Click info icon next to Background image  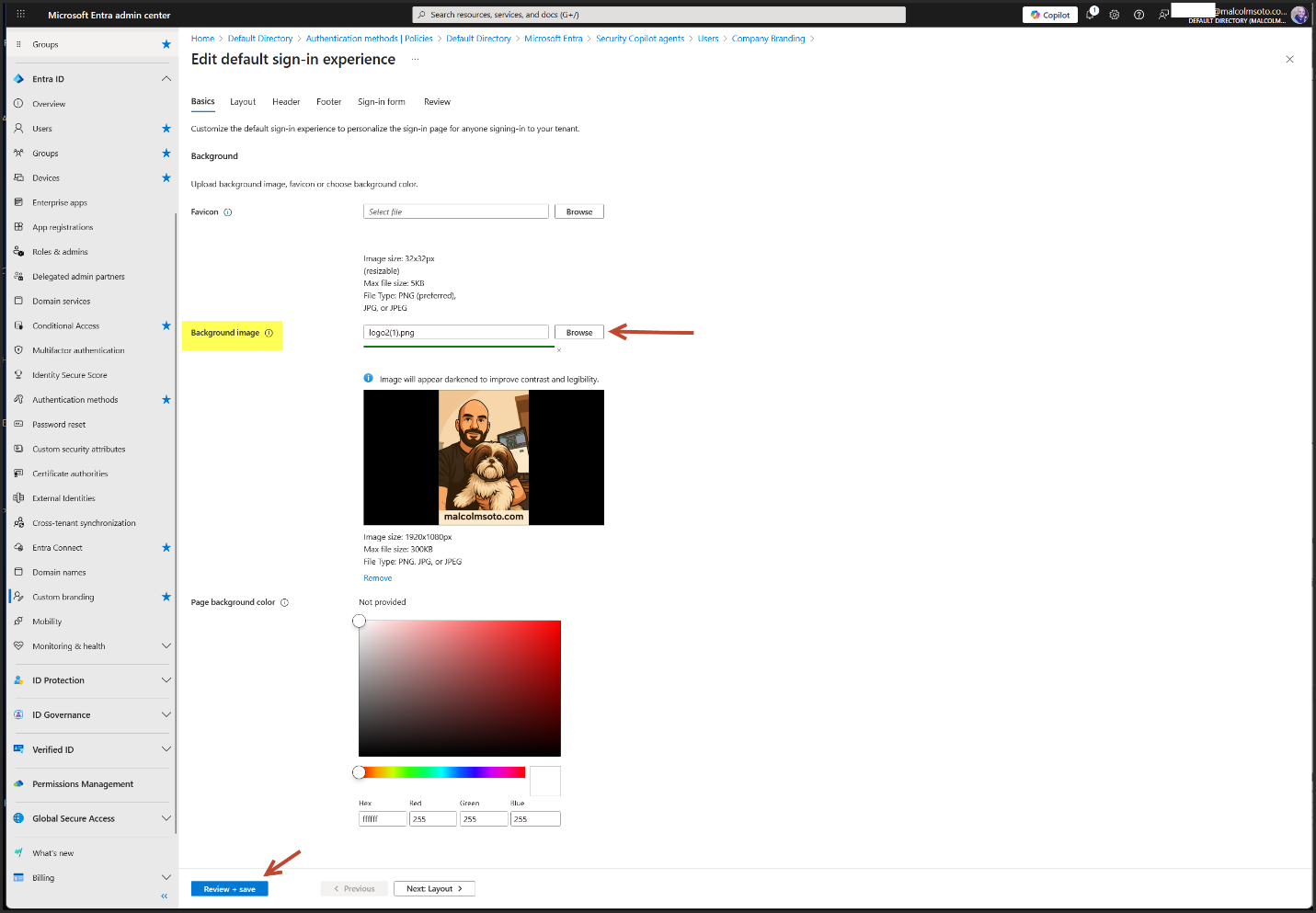(269, 333)
